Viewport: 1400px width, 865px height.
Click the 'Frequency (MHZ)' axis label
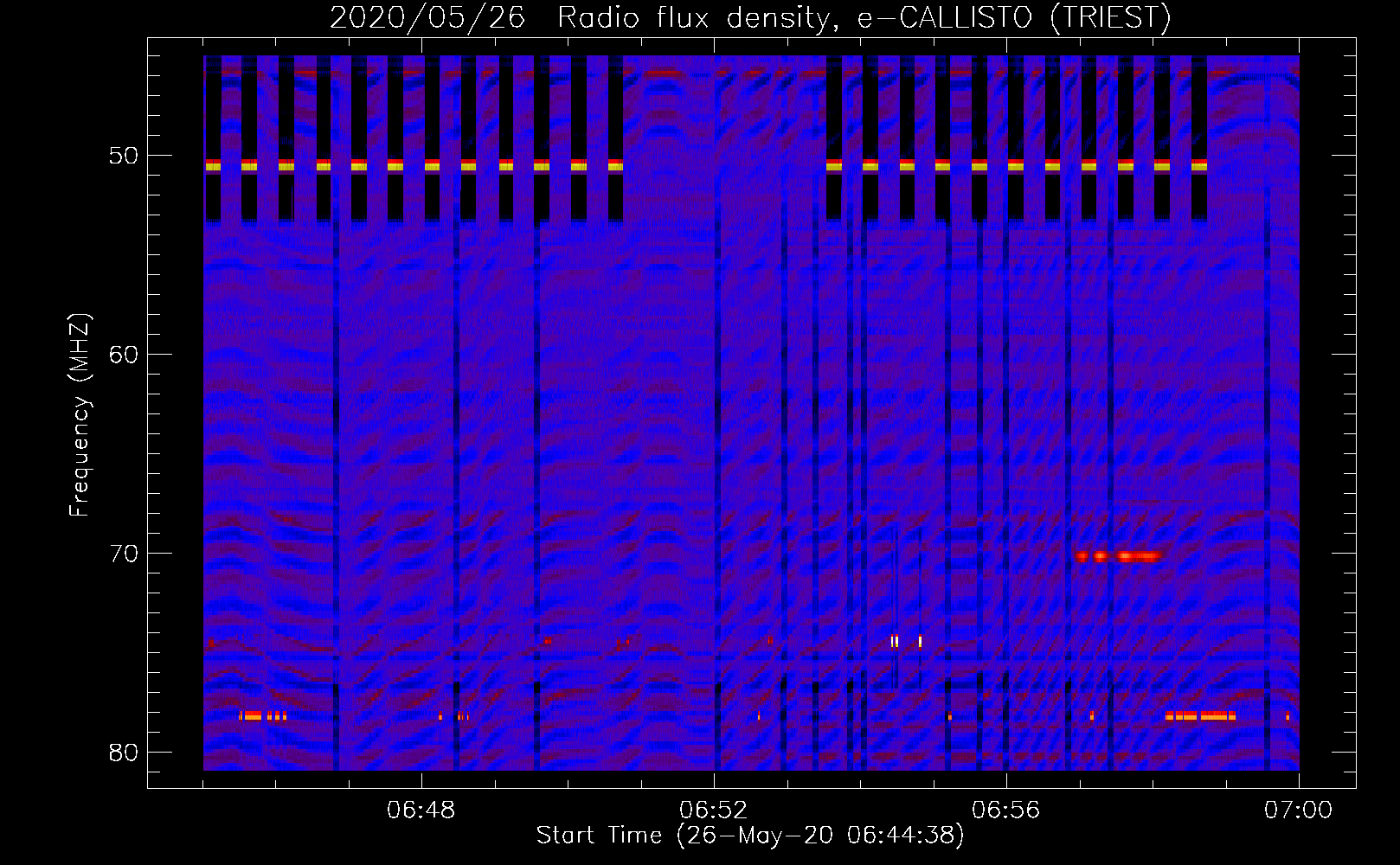pos(80,415)
